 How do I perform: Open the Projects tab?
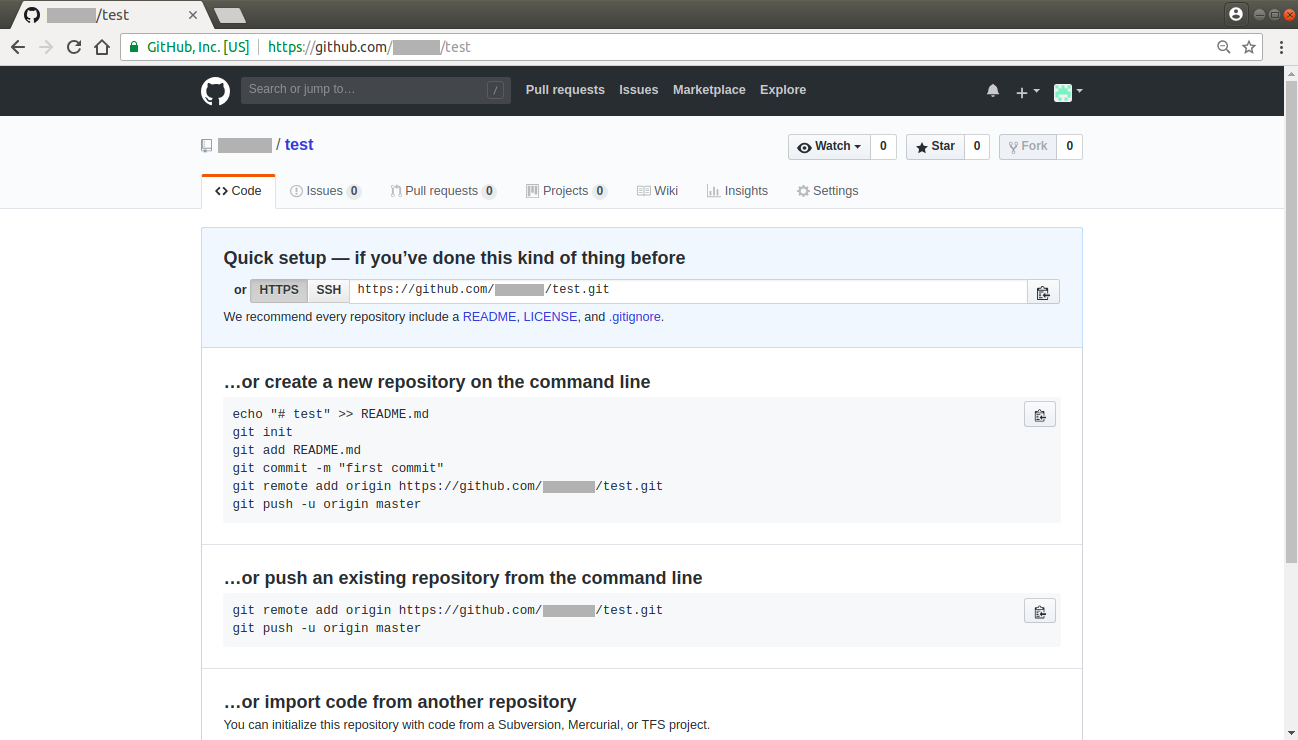566,191
